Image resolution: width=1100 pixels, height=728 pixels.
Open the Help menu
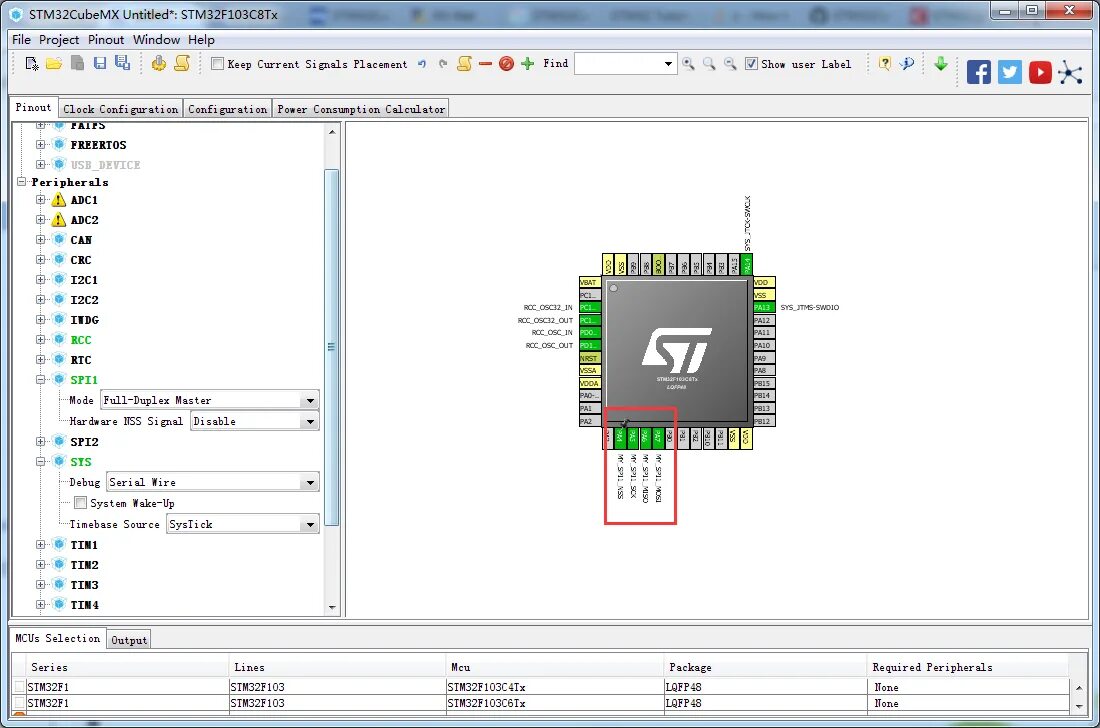coord(201,39)
